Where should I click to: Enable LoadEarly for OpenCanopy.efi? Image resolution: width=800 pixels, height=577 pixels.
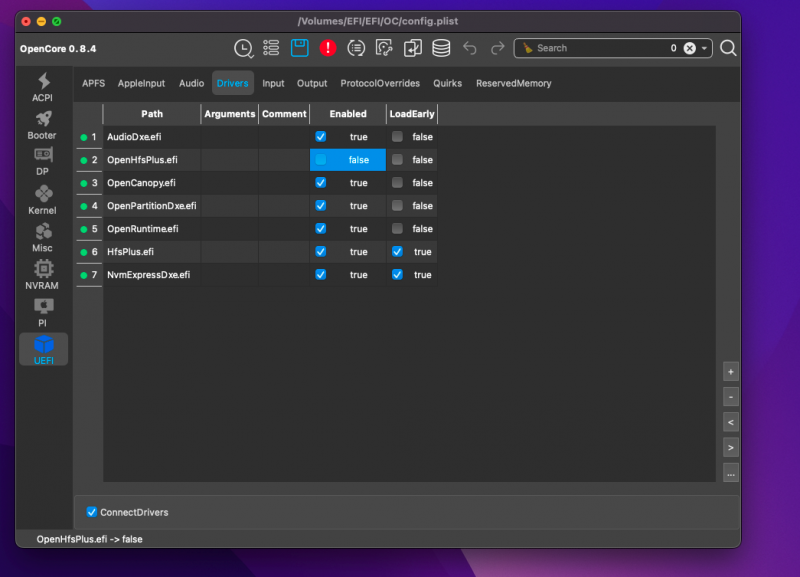pyautogui.click(x=398, y=183)
